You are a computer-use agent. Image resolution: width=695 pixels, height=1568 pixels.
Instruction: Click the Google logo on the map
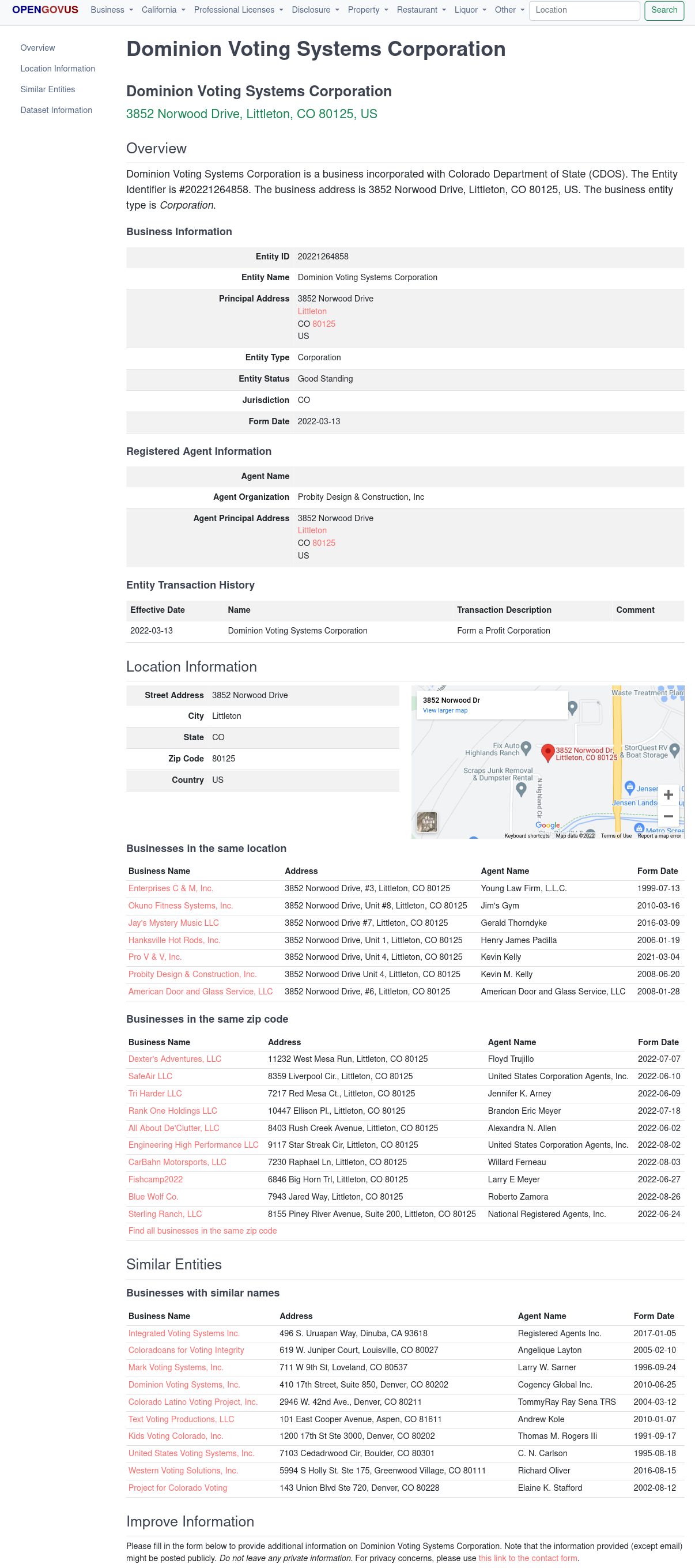coord(547,825)
